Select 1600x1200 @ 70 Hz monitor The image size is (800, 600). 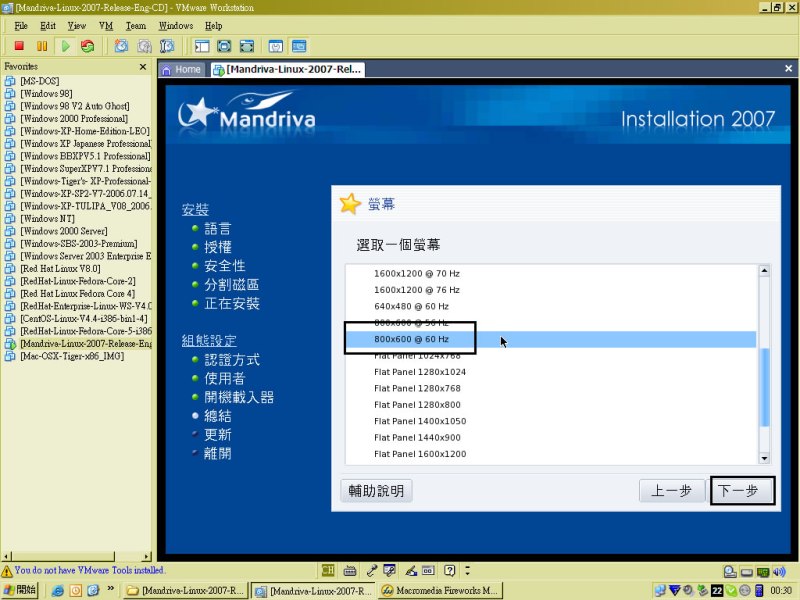pos(551,273)
